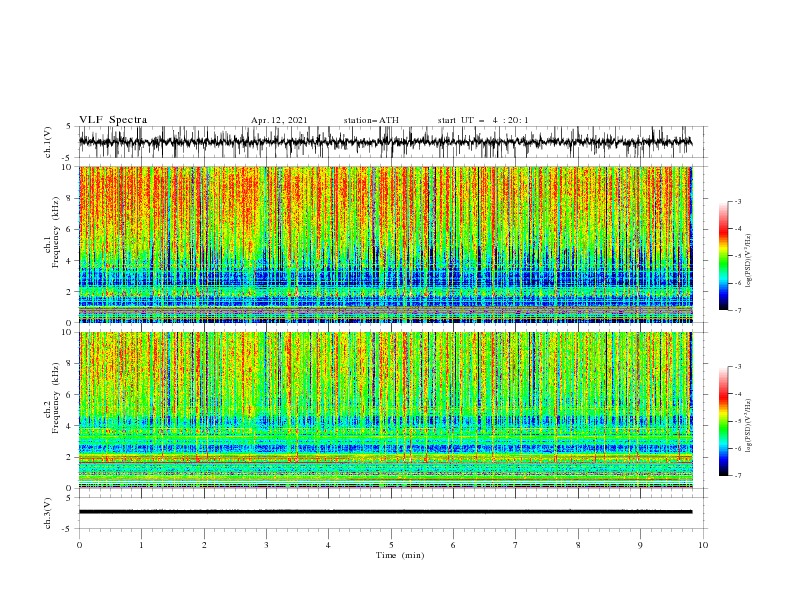
Task: Click time axis tick label "9"
Action: (640, 545)
